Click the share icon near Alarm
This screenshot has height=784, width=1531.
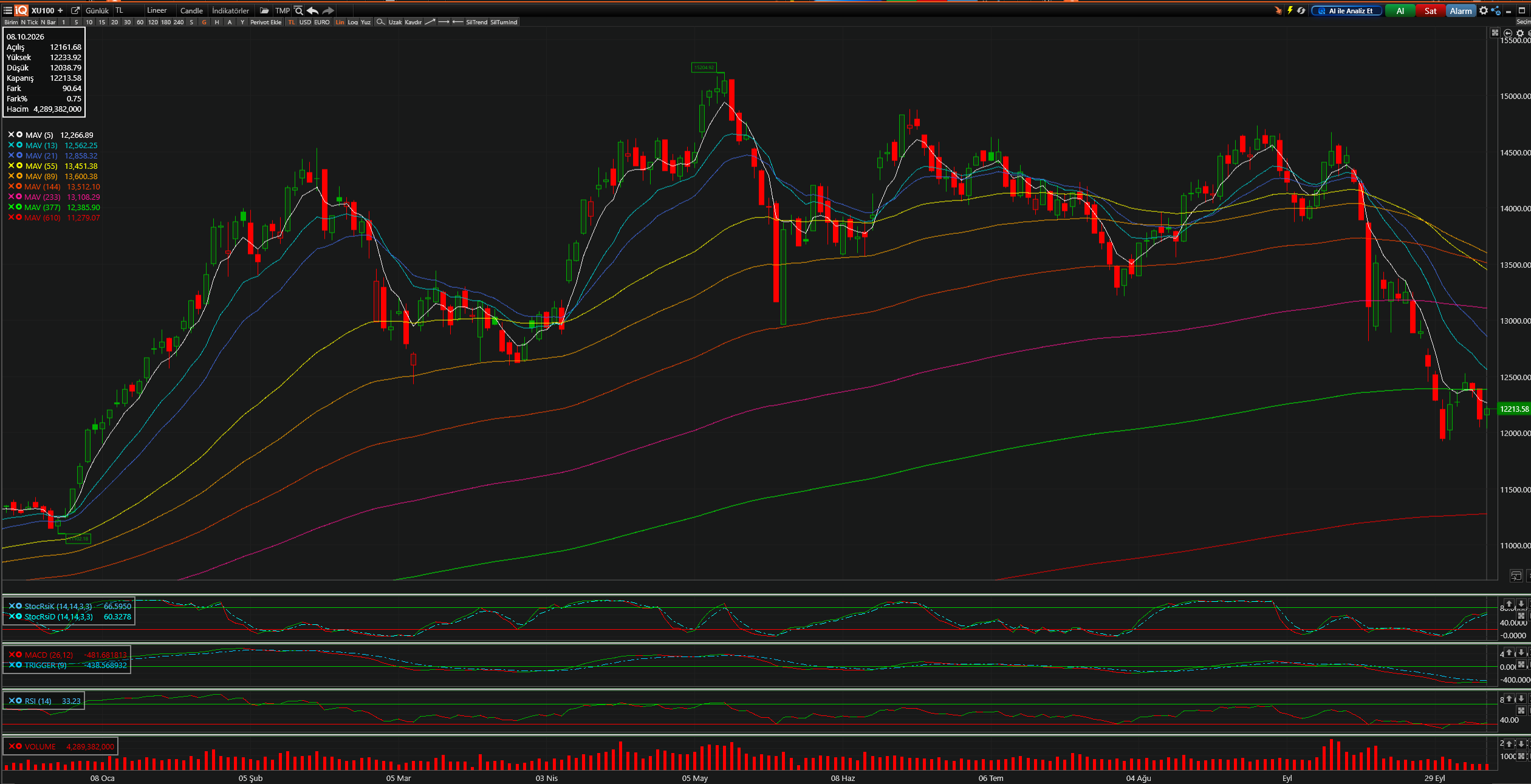click(x=1496, y=10)
